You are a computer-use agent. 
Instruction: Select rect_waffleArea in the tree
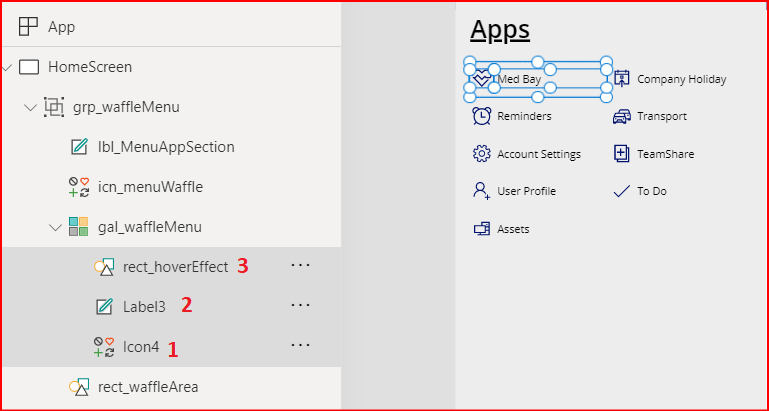(x=148, y=386)
